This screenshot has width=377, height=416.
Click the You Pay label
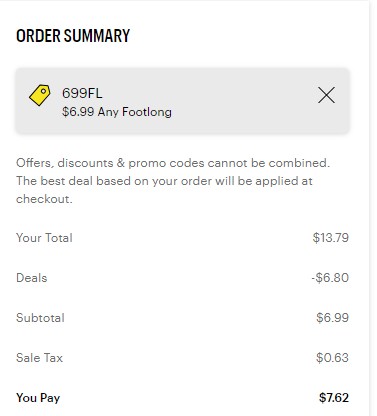[x=38, y=398]
